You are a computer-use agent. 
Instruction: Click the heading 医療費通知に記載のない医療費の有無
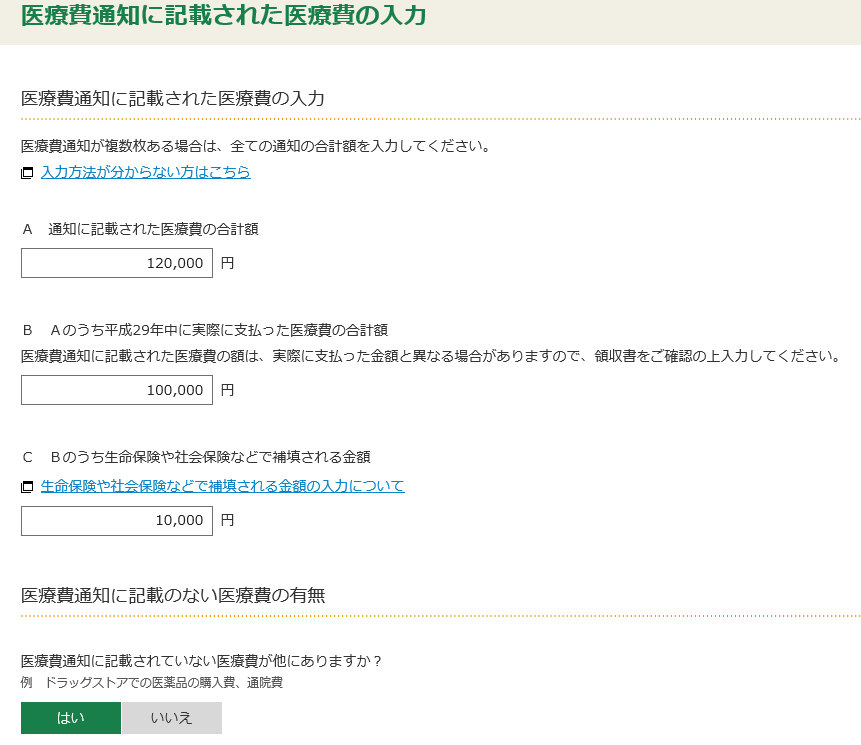[x=173, y=595]
